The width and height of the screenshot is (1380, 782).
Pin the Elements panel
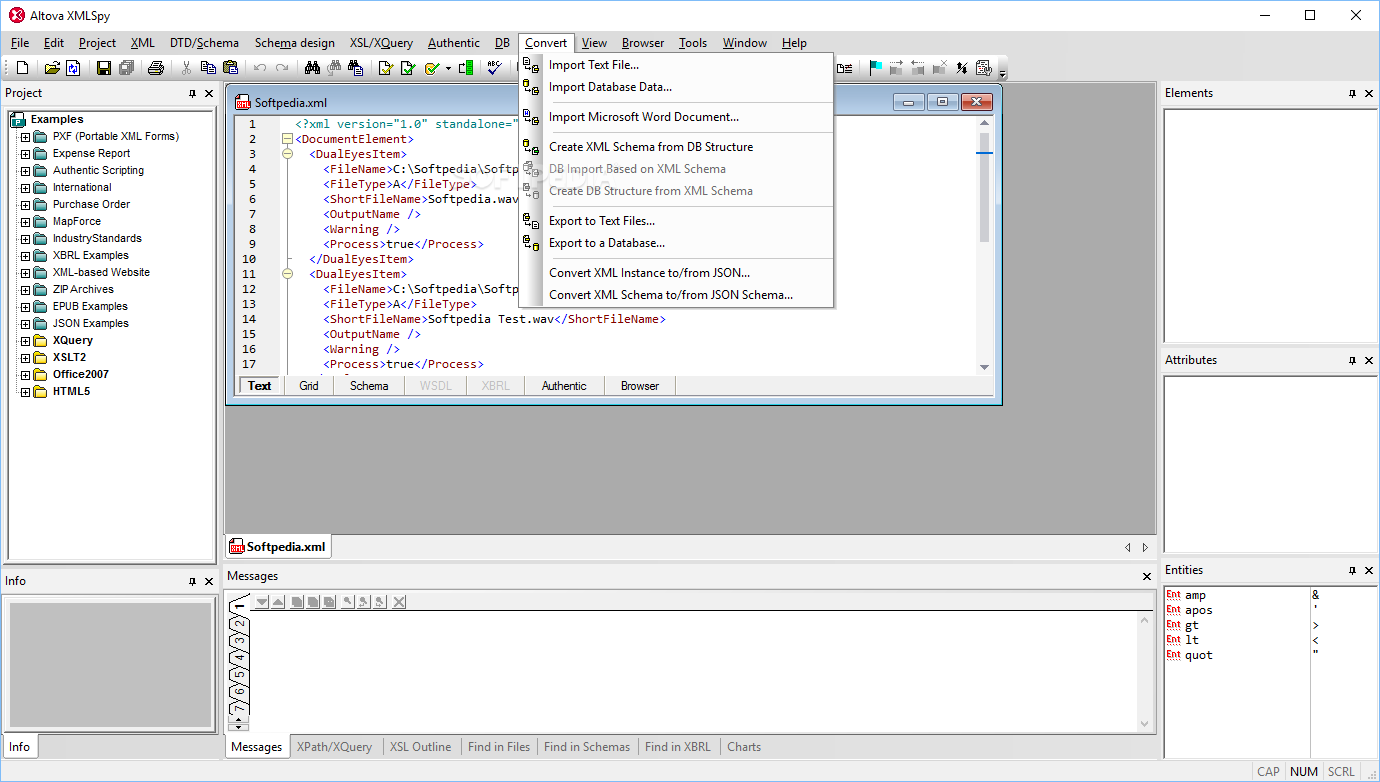click(x=1353, y=93)
